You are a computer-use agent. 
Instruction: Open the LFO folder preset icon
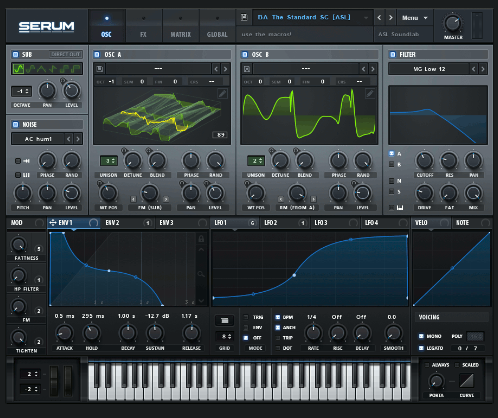tap(224, 320)
